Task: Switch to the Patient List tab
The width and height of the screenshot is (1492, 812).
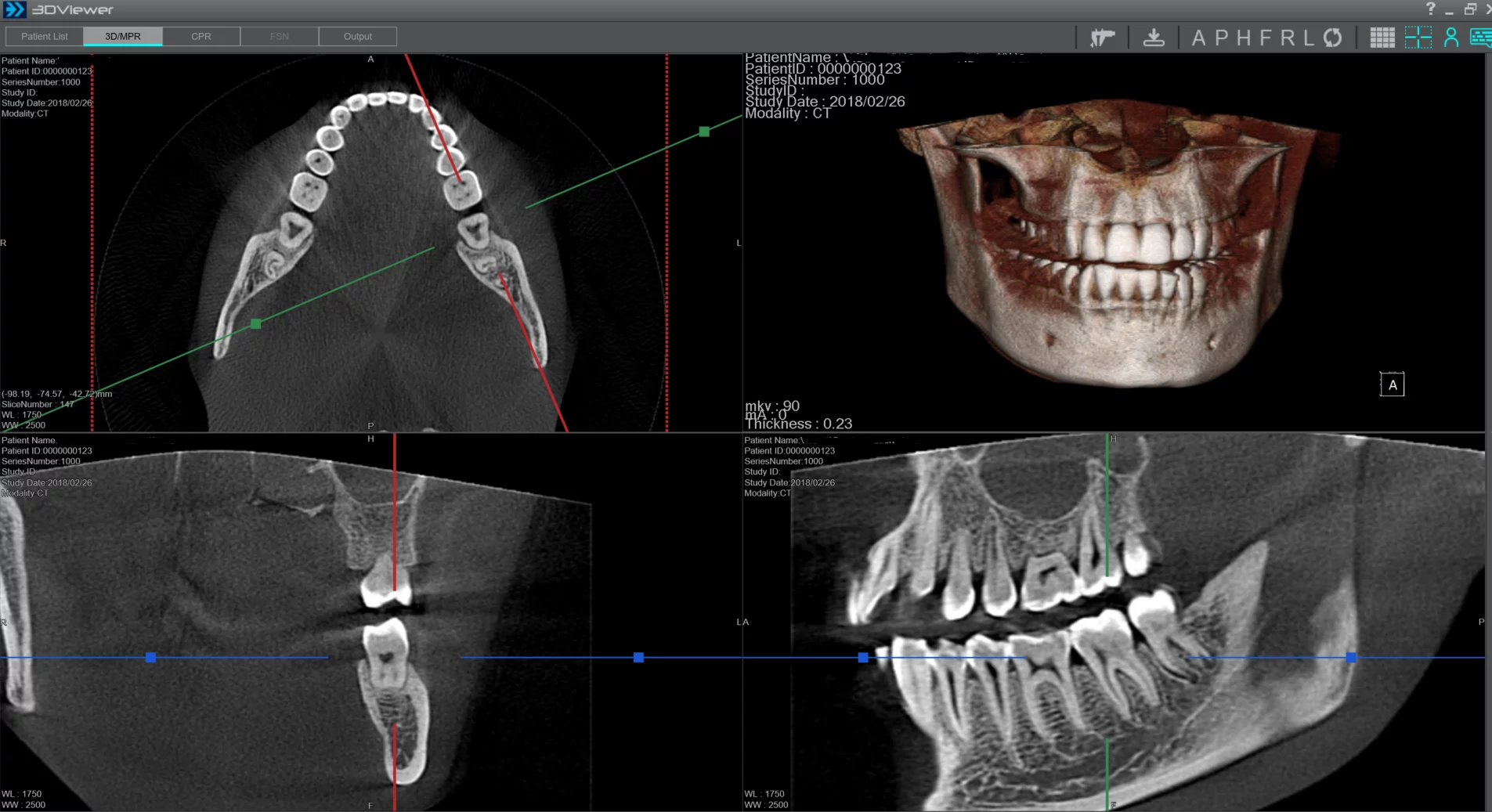Action: click(45, 37)
